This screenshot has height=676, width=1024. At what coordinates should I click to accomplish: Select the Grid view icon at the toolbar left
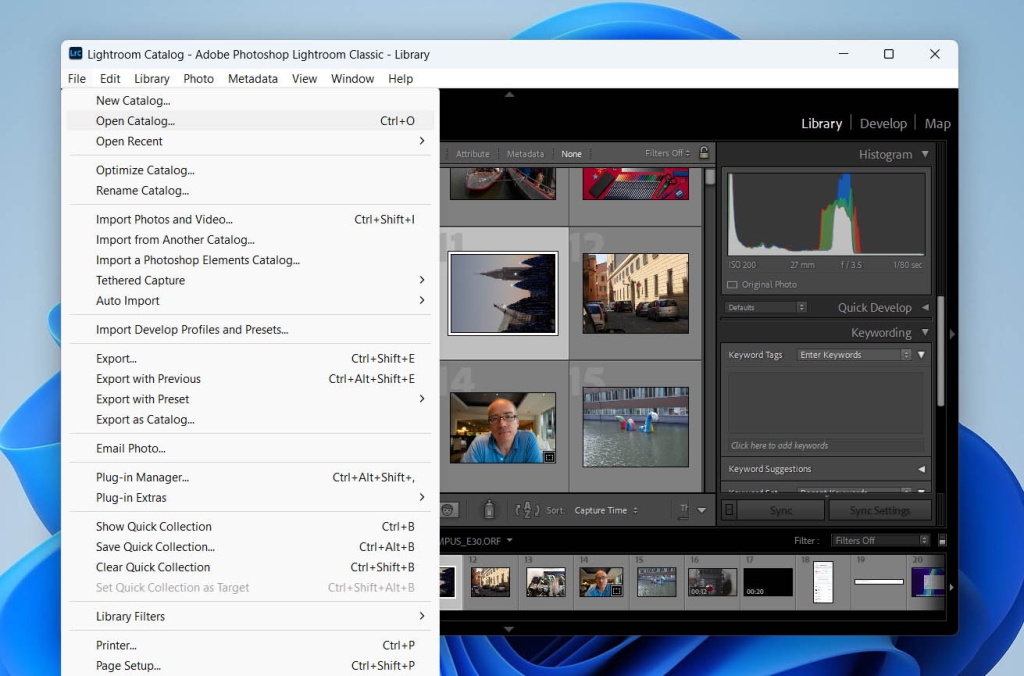coord(448,509)
